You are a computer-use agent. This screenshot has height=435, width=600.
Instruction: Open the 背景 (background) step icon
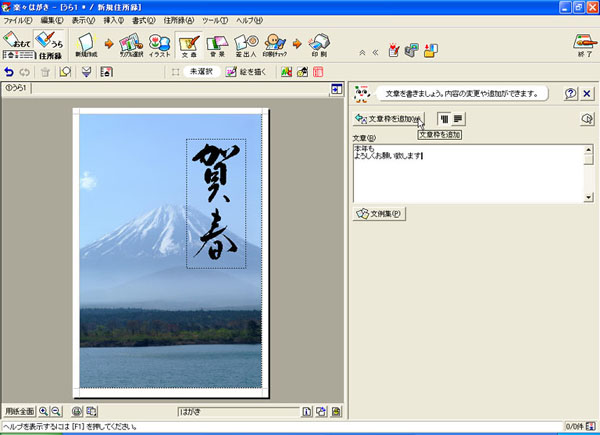click(x=217, y=44)
